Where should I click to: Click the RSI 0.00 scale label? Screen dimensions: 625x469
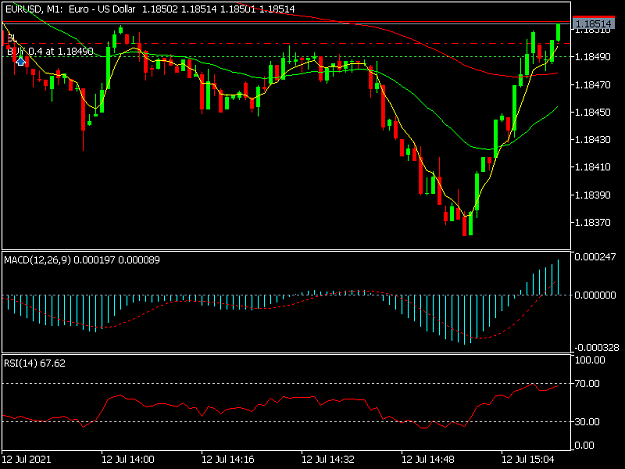585,445
